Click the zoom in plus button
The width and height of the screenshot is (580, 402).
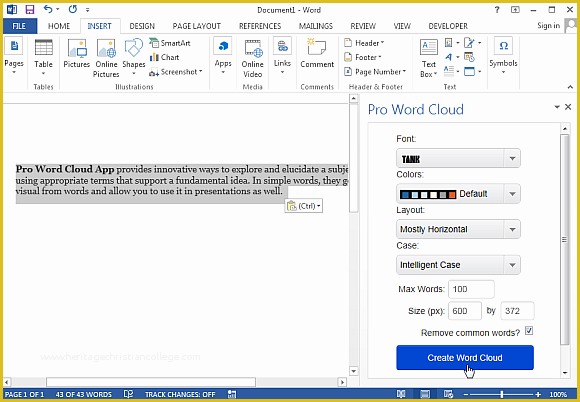pyautogui.click(x=538, y=394)
